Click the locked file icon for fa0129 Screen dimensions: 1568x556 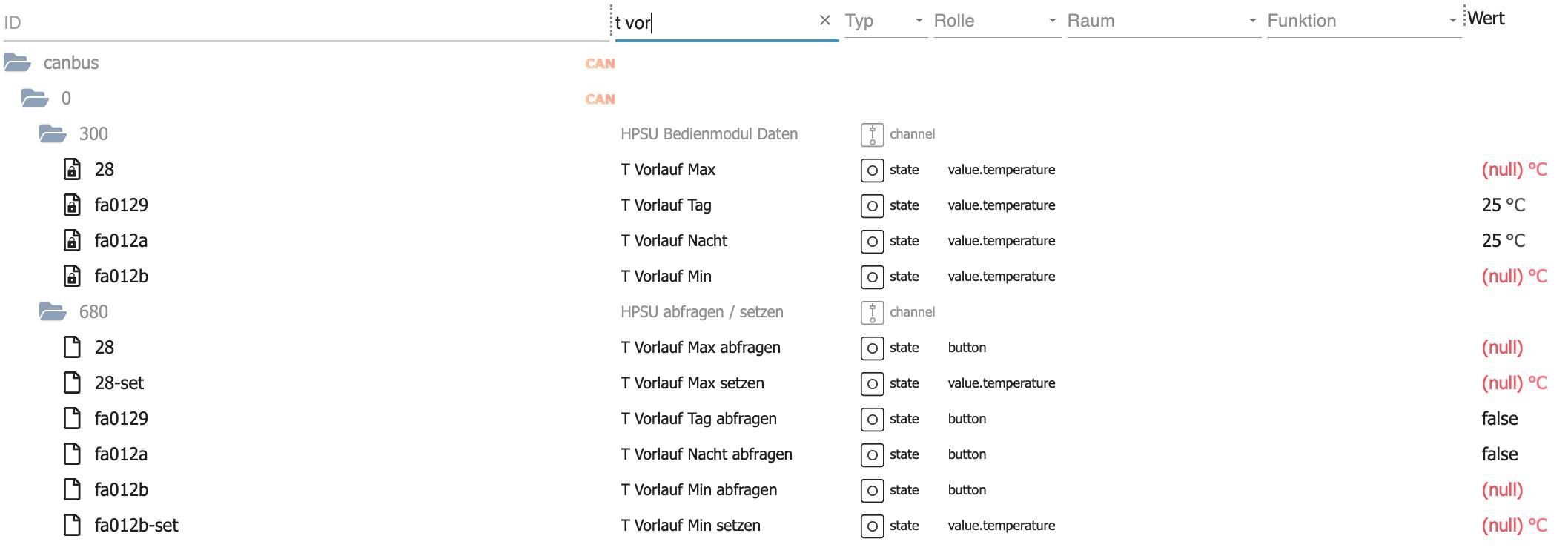72,205
